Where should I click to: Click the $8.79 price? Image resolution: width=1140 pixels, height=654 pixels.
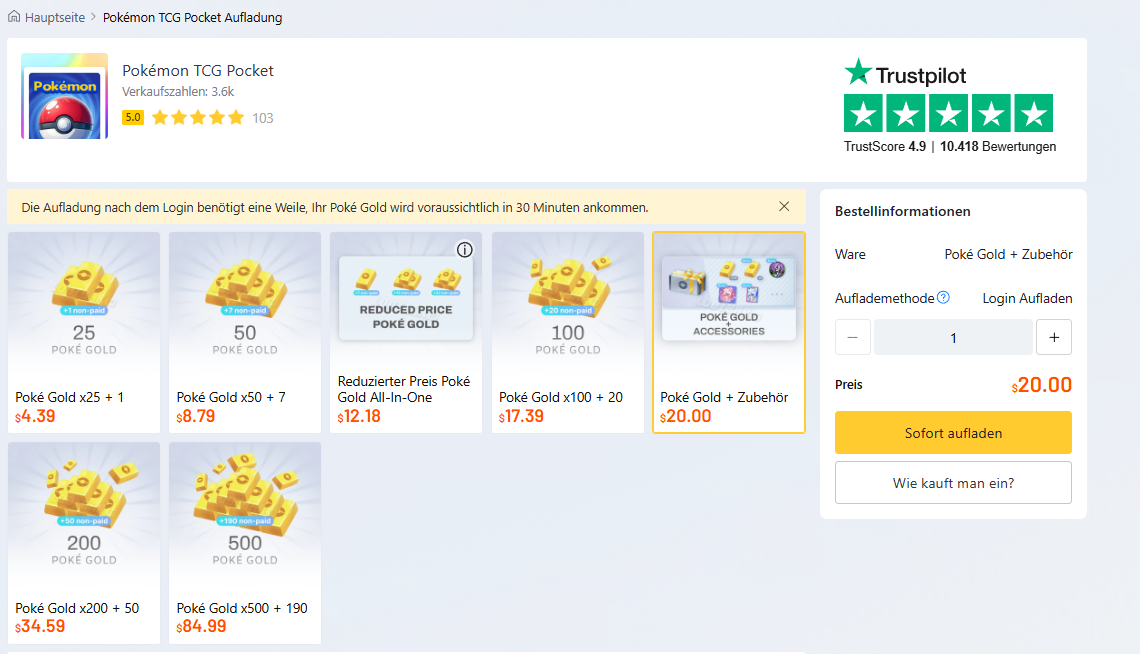coord(196,416)
